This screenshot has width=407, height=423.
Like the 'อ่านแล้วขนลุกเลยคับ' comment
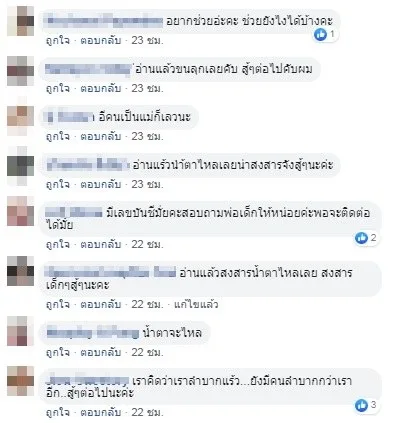[x=58, y=89]
